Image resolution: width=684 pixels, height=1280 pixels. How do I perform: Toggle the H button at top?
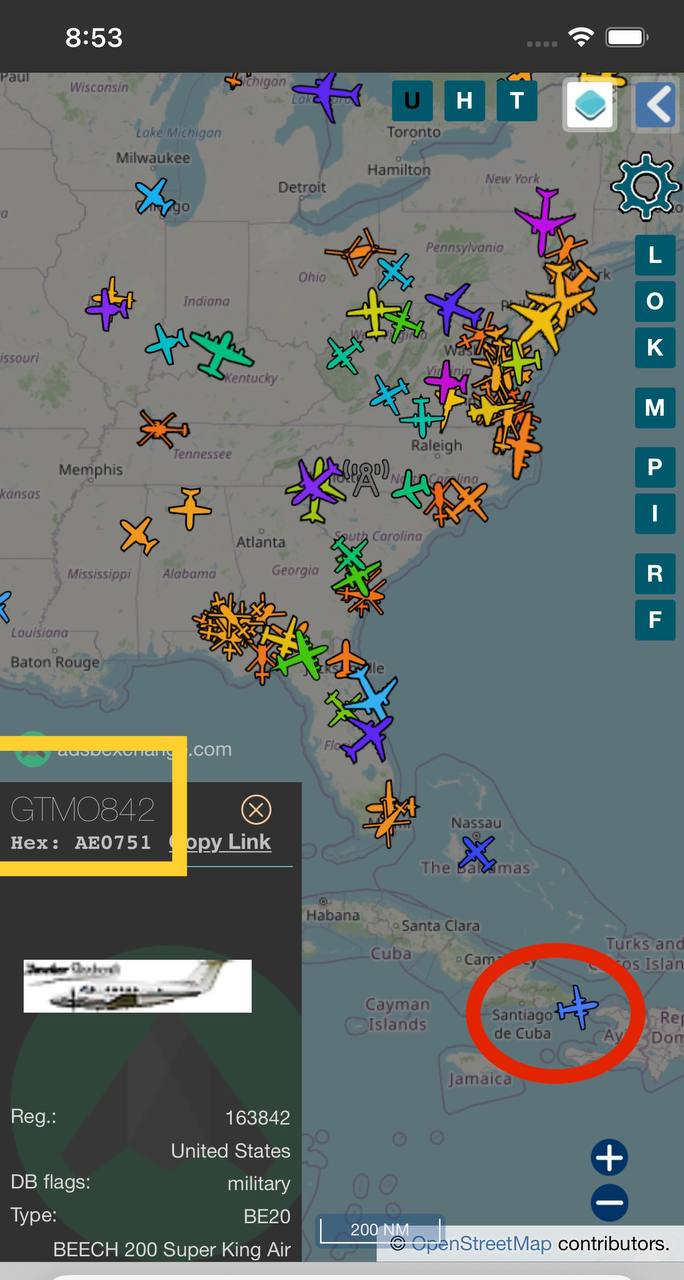[x=464, y=100]
